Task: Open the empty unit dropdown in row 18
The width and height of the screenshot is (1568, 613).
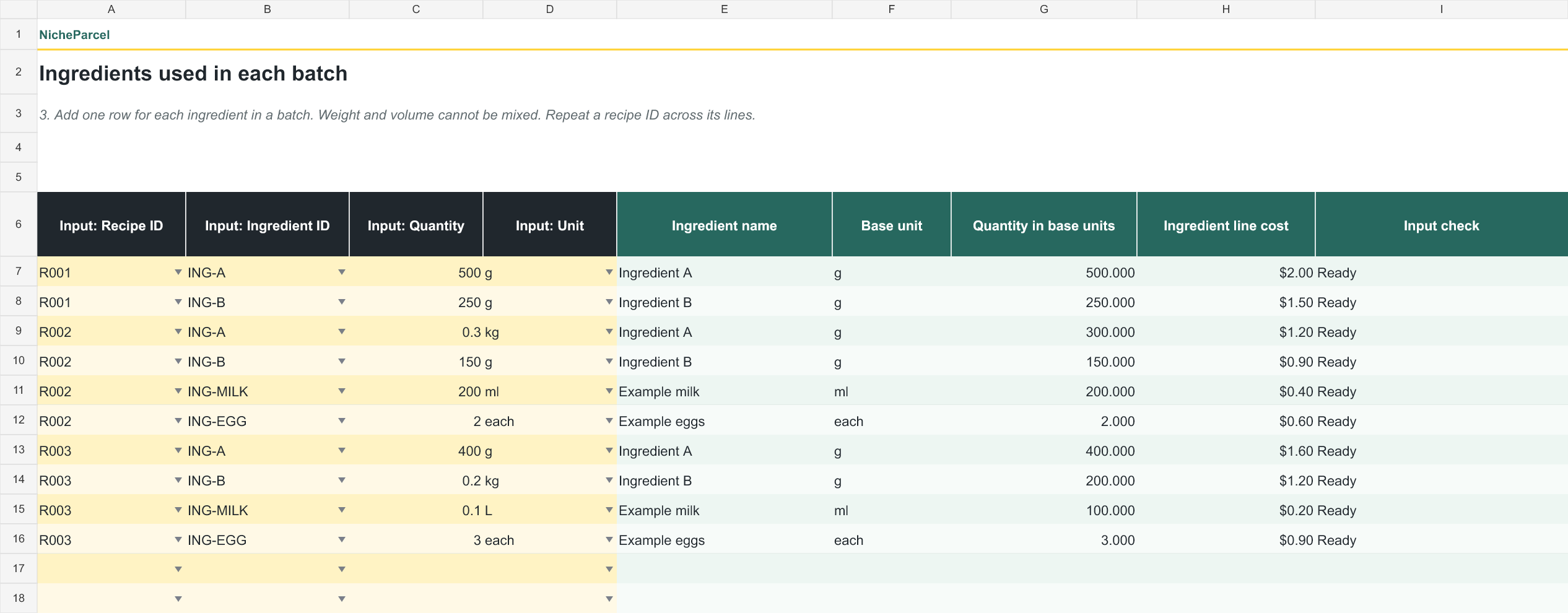Action: pyautogui.click(x=609, y=599)
